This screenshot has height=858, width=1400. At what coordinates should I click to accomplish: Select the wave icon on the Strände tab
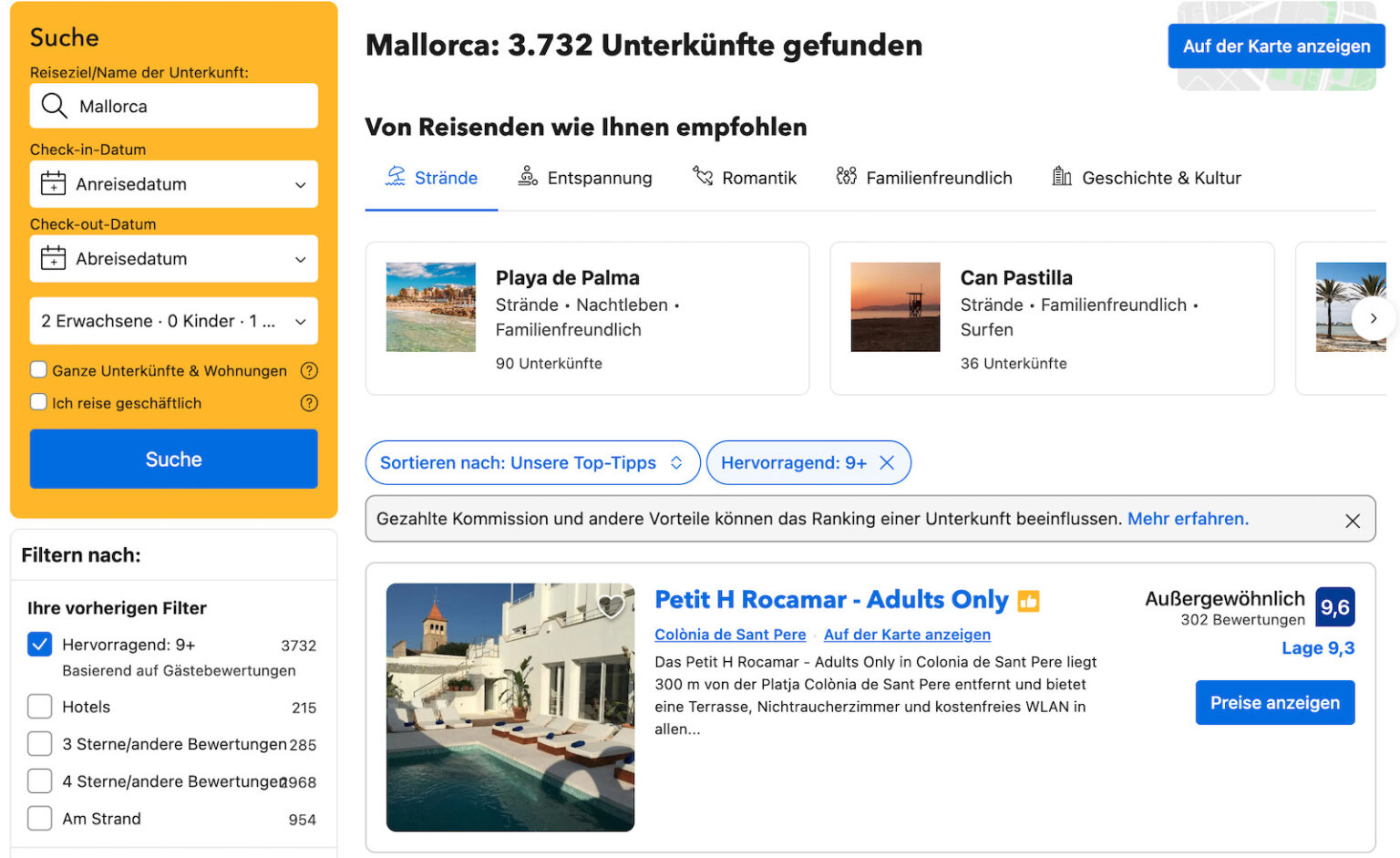pos(396,176)
